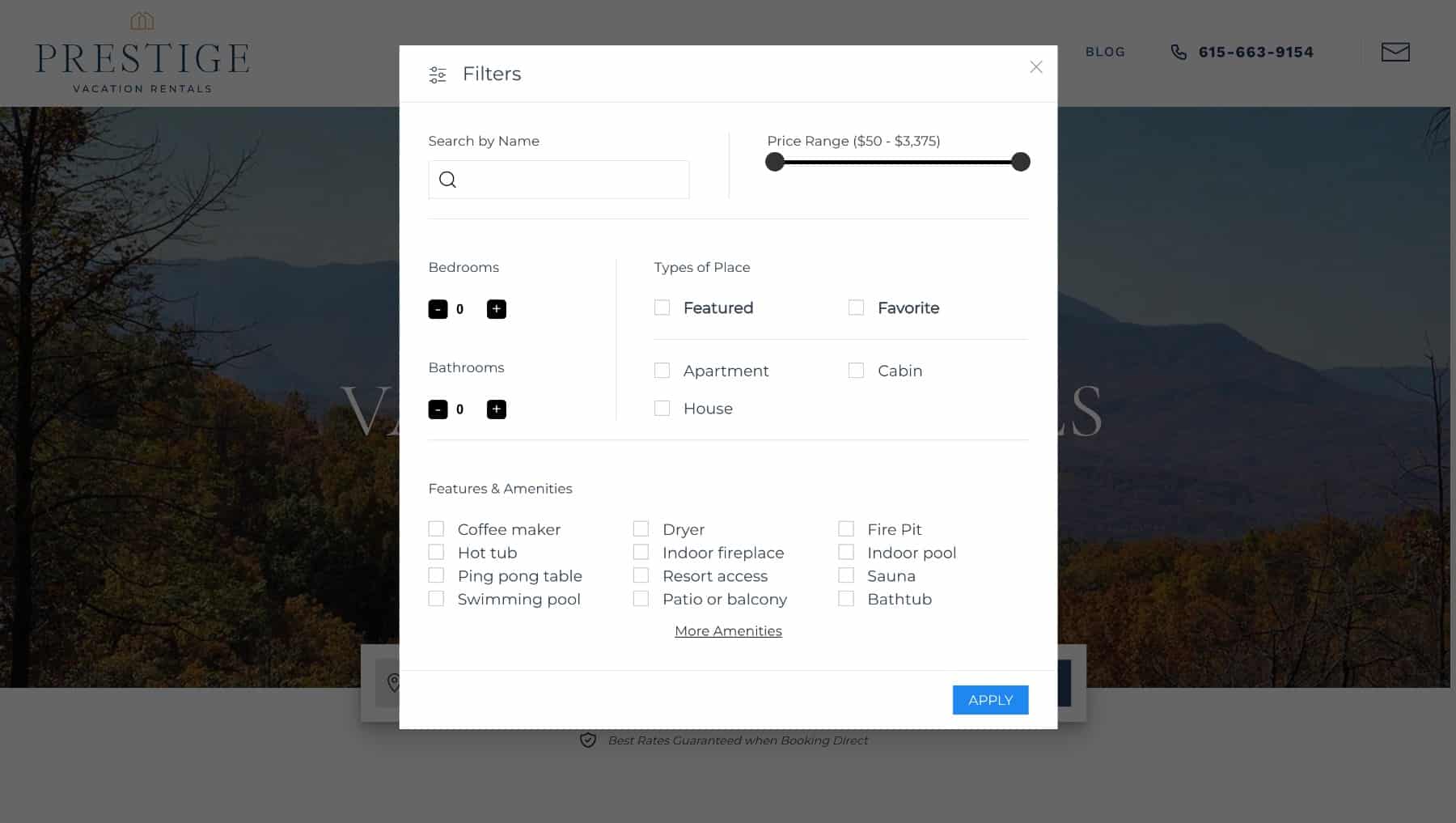Screen dimensions: 1456x823
Task: Click the filter sliders icon next to Filters
Action: coord(438,74)
